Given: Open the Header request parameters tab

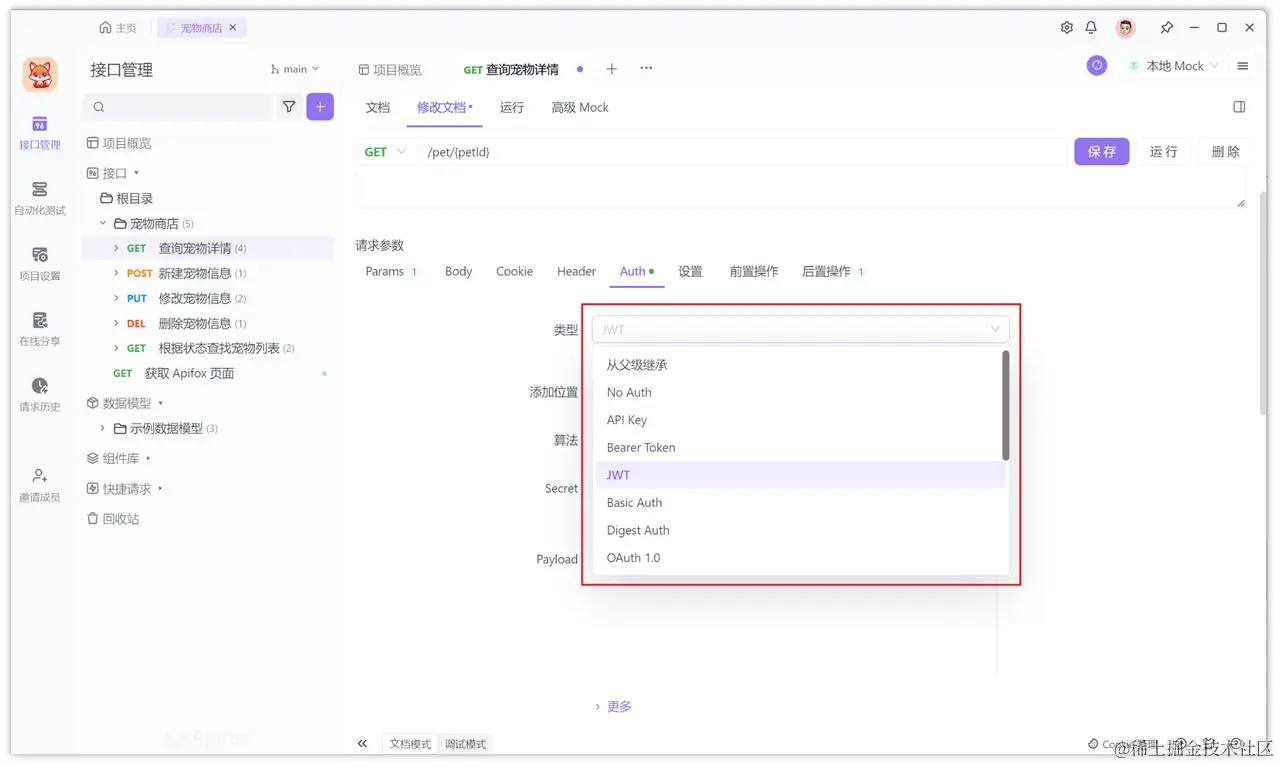Looking at the screenshot, I should pyautogui.click(x=576, y=271).
